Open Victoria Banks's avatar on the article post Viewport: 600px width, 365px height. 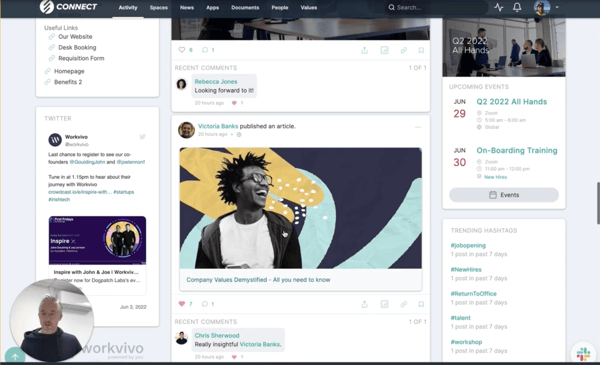(186, 130)
